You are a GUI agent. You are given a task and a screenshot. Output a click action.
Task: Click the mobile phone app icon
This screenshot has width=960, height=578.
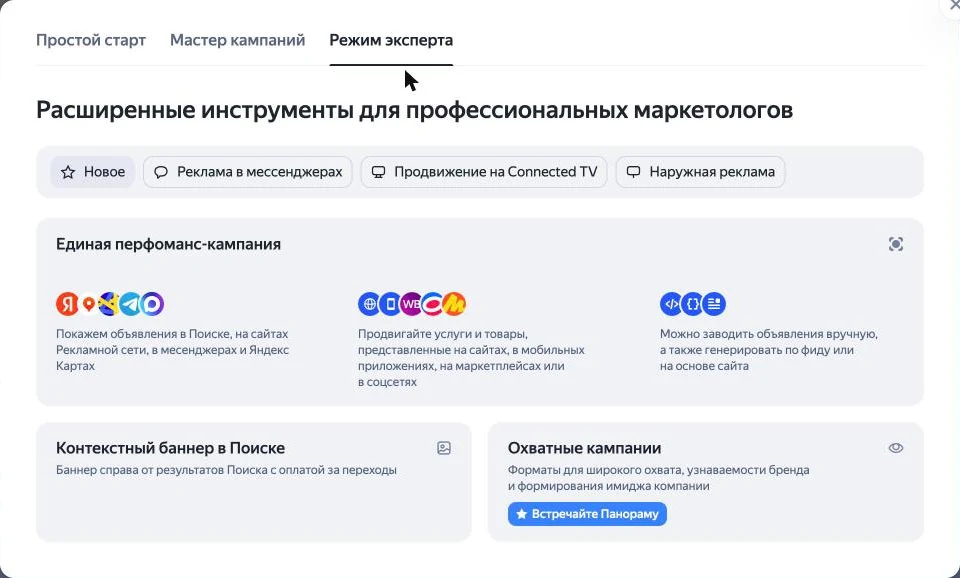coord(390,304)
